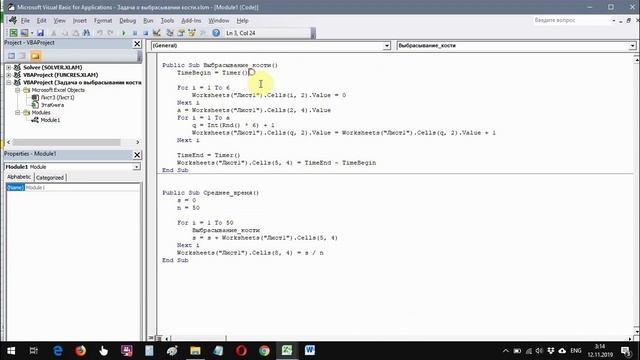This screenshot has width=640, height=360.
Task: Click the Project panel horizontal scrollbar
Action: click(x=66, y=142)
